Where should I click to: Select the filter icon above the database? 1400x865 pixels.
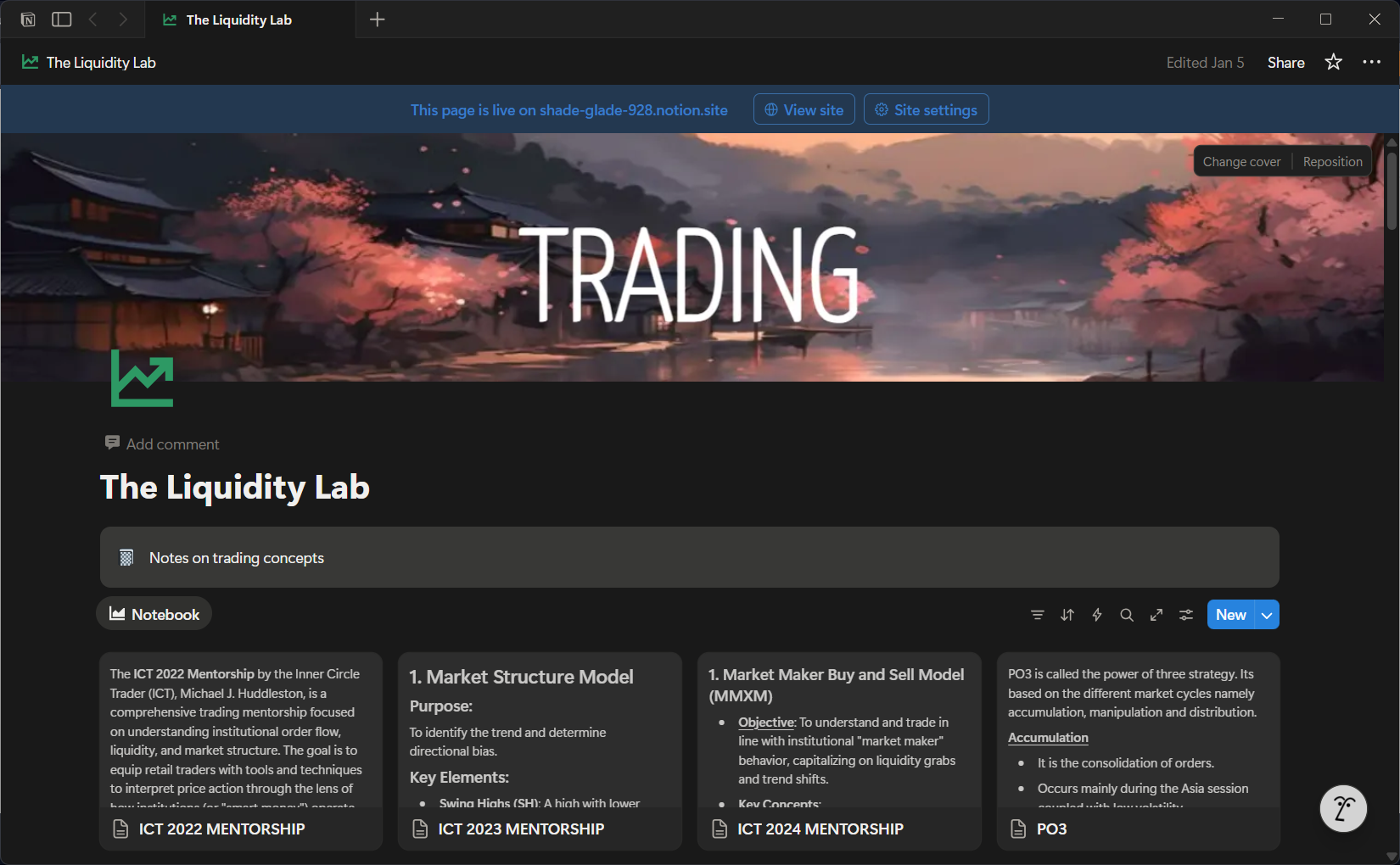coord(1038,615)
